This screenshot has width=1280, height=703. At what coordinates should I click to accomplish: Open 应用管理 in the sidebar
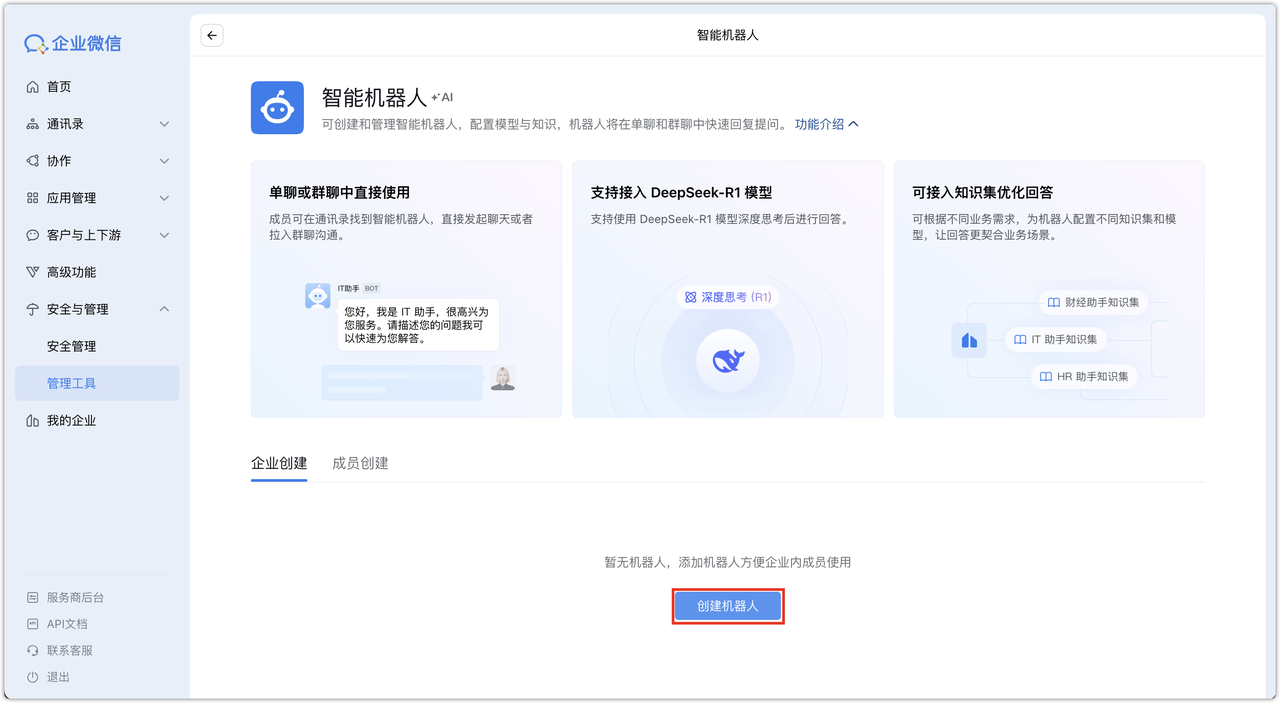pyautogui.click(x=70, y=197)
